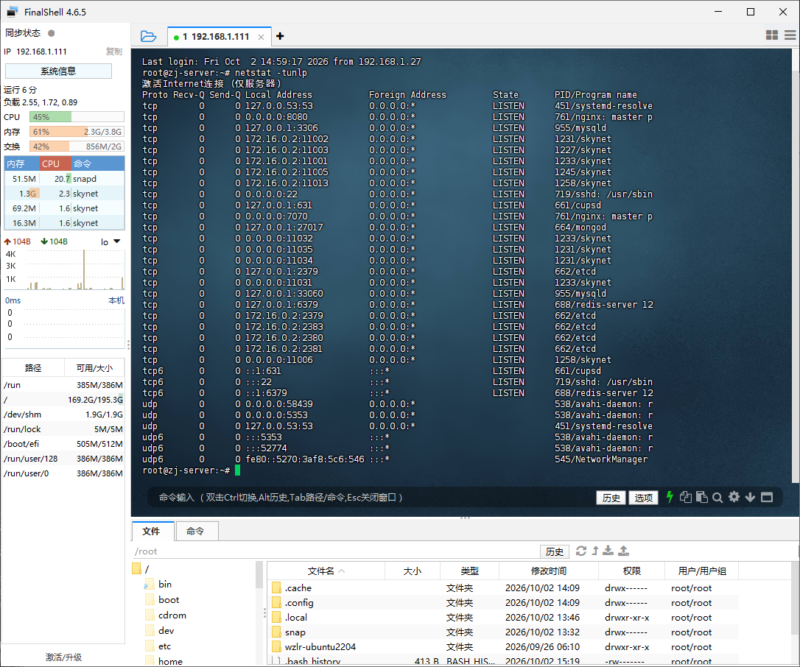
Task: Switch to the 命令 tab below terminal
Action: pos(195,531)
